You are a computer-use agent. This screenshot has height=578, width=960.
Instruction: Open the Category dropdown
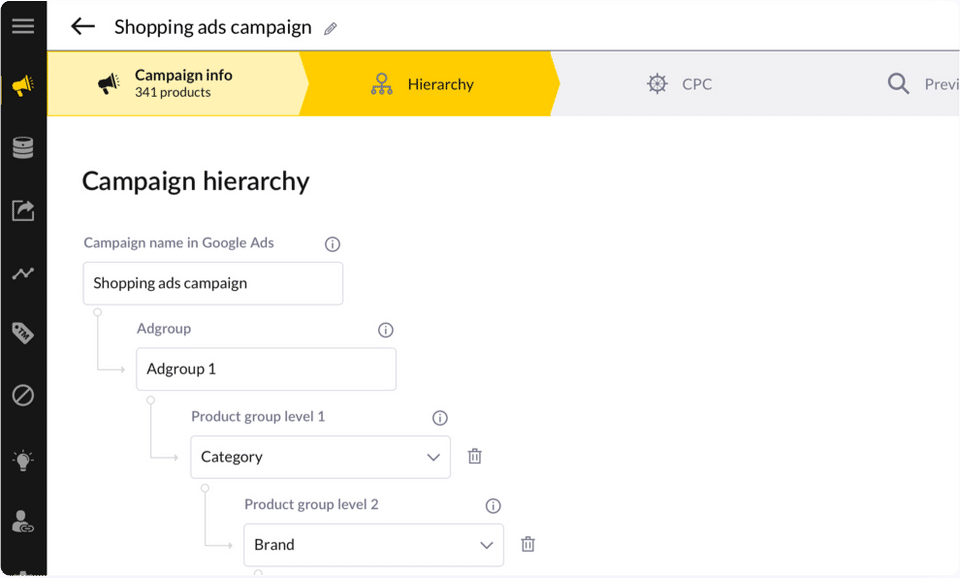point(320,457)
